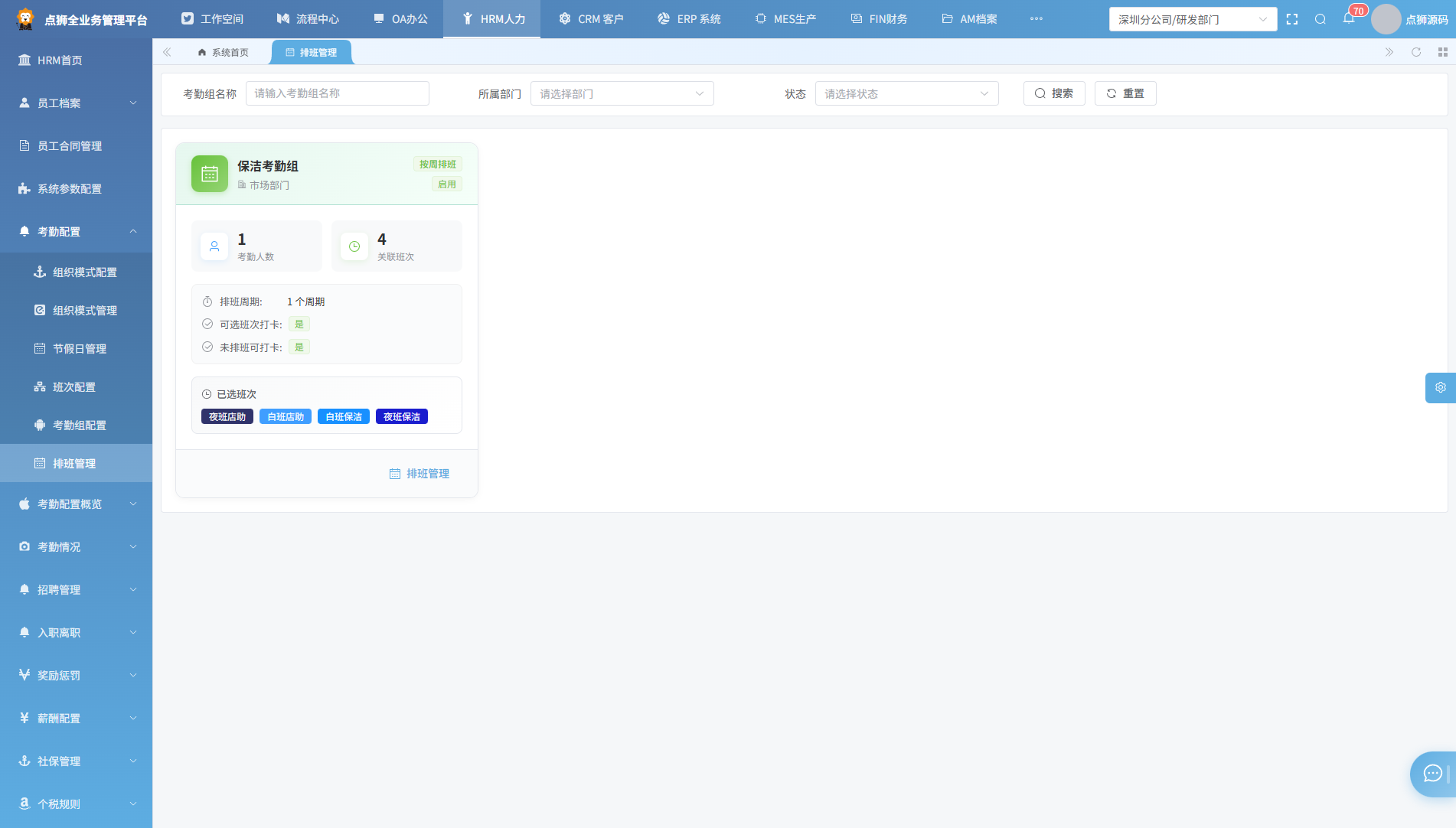Click the 夜班店助 shift tag
1456x828 pixels.
[x=227, y=416]
